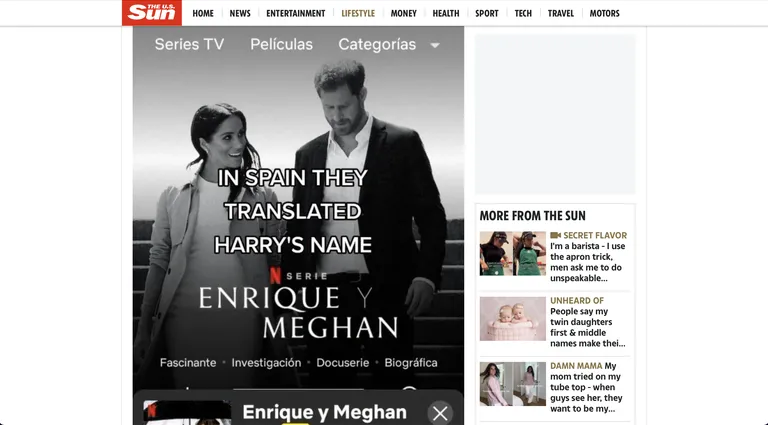Open the DAMN MAMA tube top article
Viewport: 768px width, 425px height.
pos(588,387)
